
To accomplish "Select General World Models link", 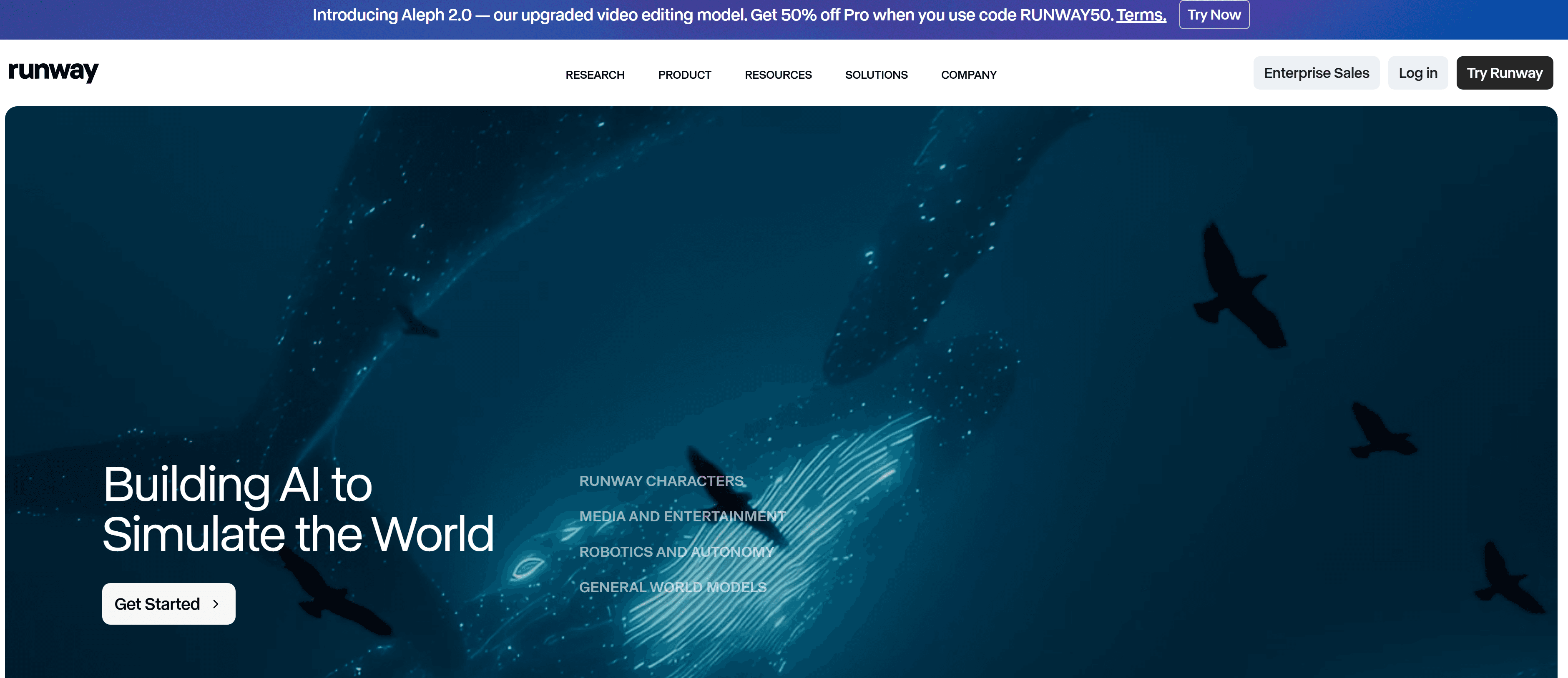I will [x=673, y=587].
